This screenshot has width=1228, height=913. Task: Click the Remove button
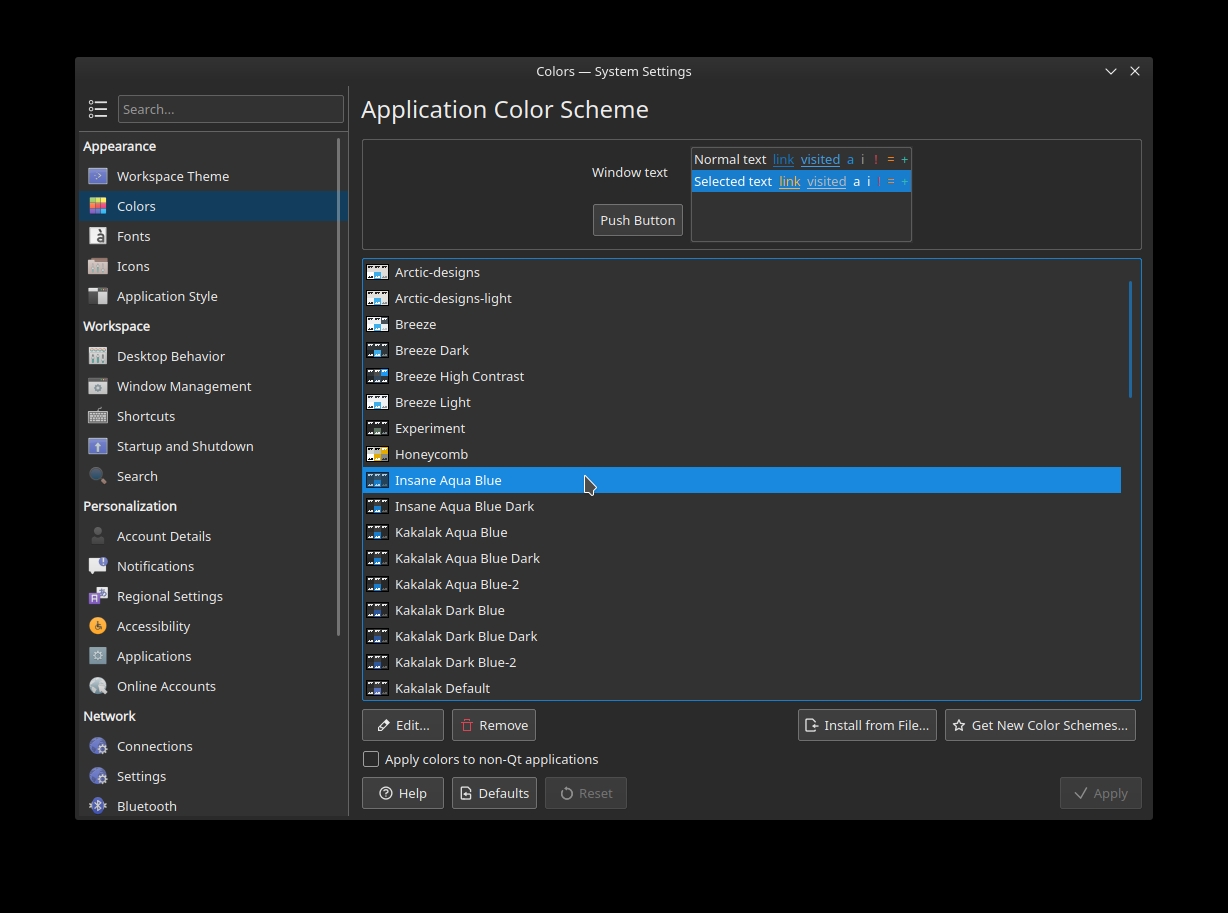point(494,725)
